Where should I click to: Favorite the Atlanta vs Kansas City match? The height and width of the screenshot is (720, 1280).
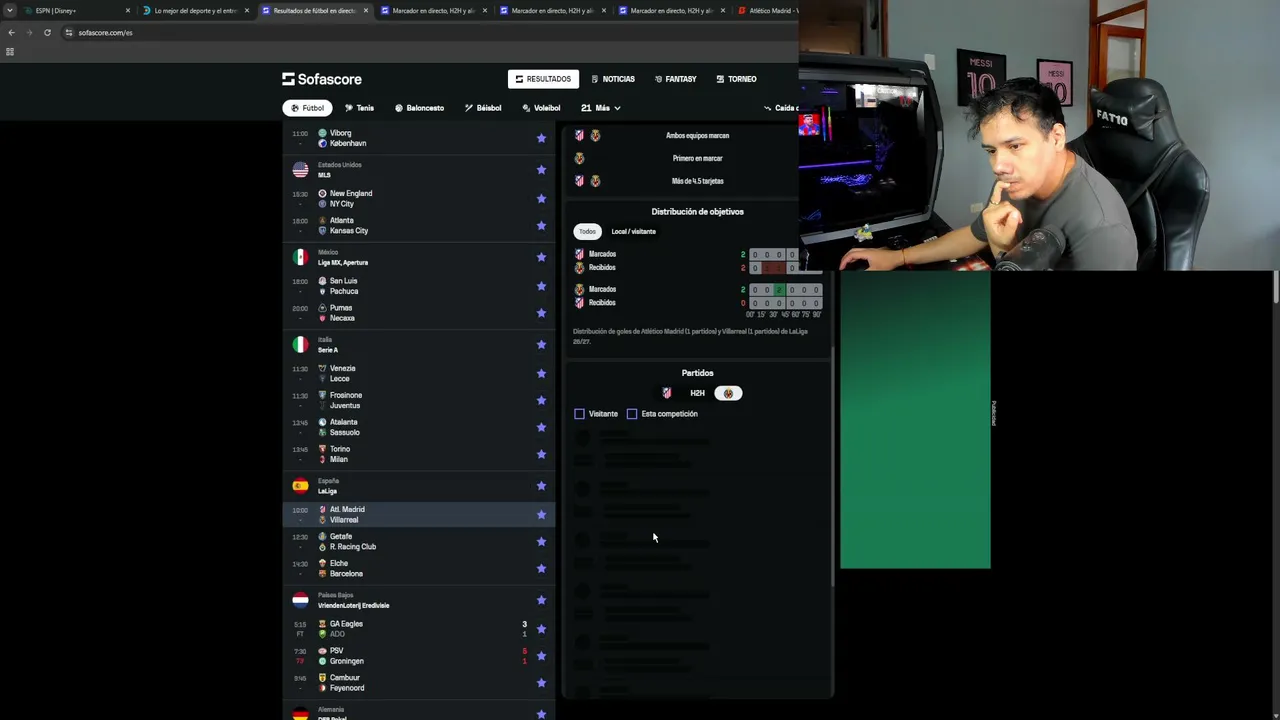click(x=541, y=226)
